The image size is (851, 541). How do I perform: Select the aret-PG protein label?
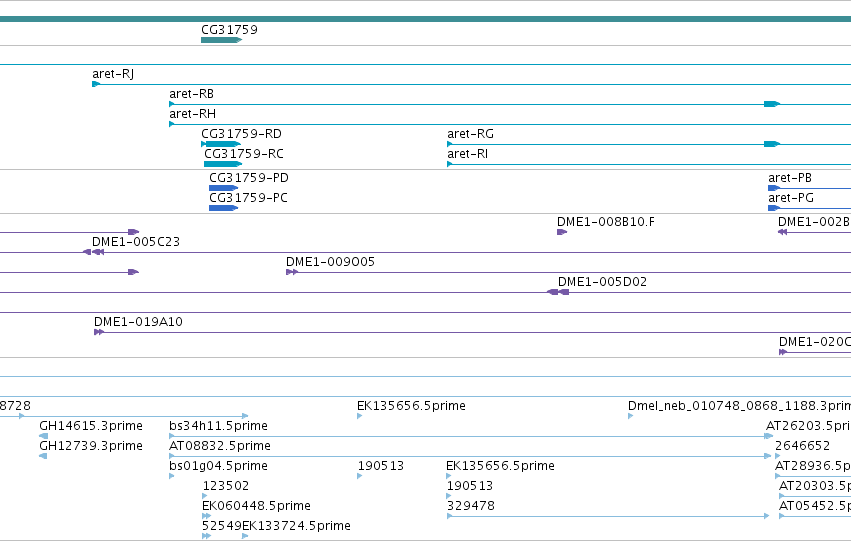791,198
